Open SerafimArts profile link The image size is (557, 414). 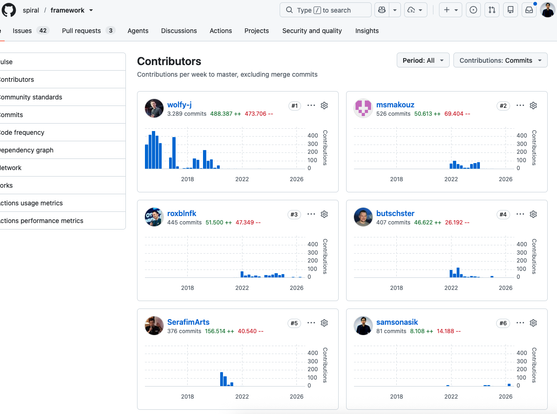click(x=188, y=322)
